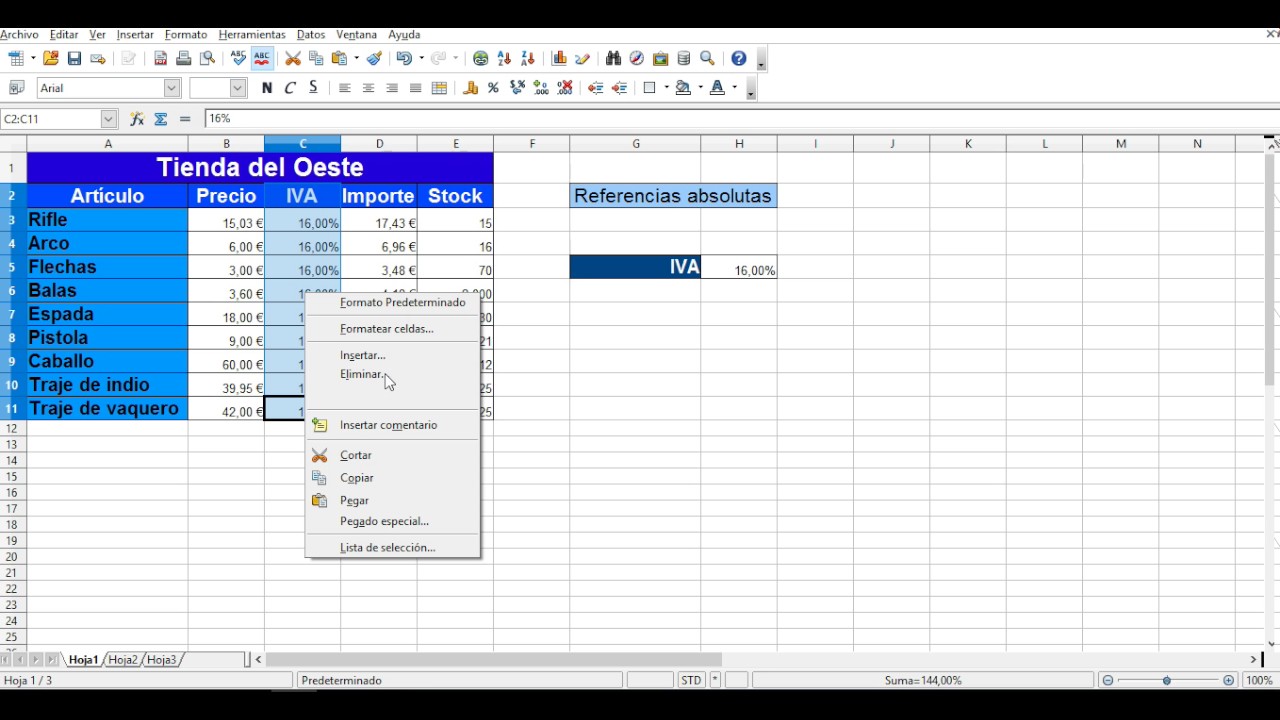Open Find and Replace binoculars icon
The width and height of the screenshot is (1280, 720).
[x=614, y=59]
